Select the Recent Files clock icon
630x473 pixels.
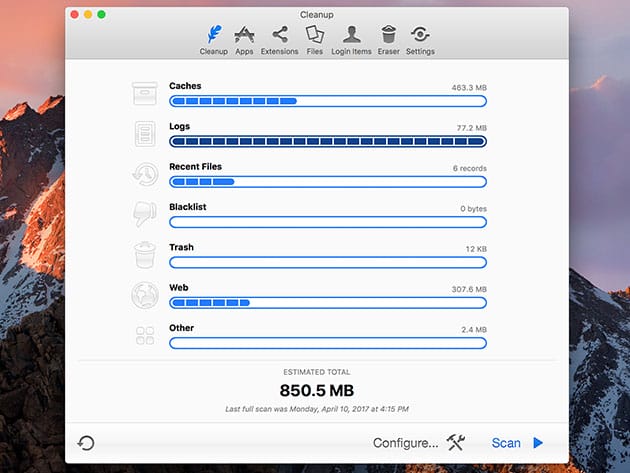145,174
